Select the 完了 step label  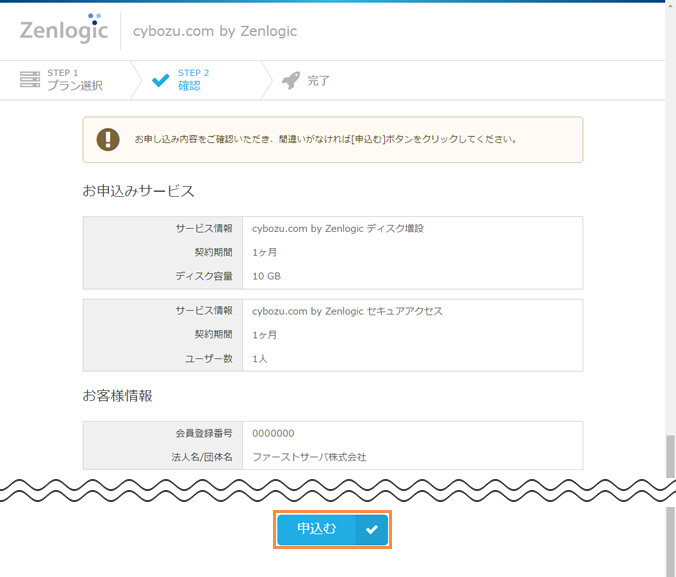318,81
